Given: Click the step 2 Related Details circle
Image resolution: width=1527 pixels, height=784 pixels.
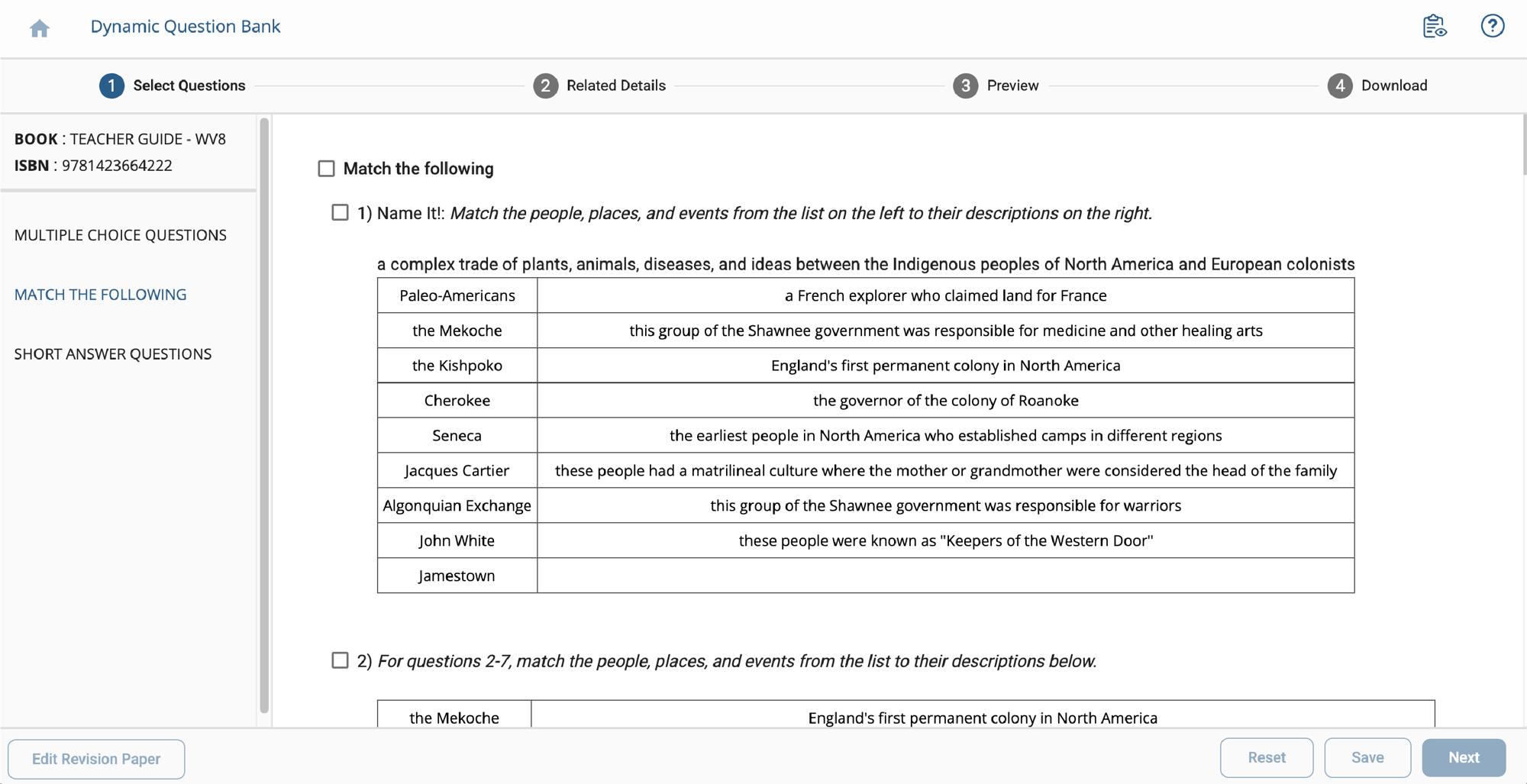Looking at the screenshot, I should point(545,85).
